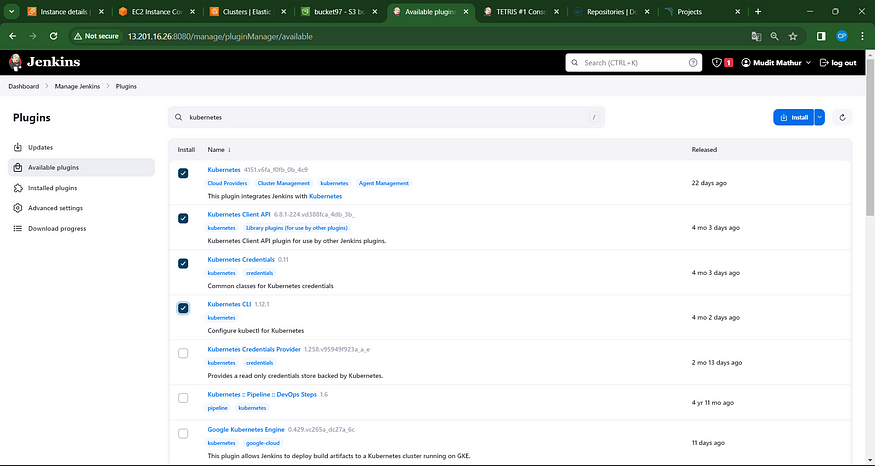Click the Updates download icon in sidebar
875x466 pixels.
click(x=18, y=147)
